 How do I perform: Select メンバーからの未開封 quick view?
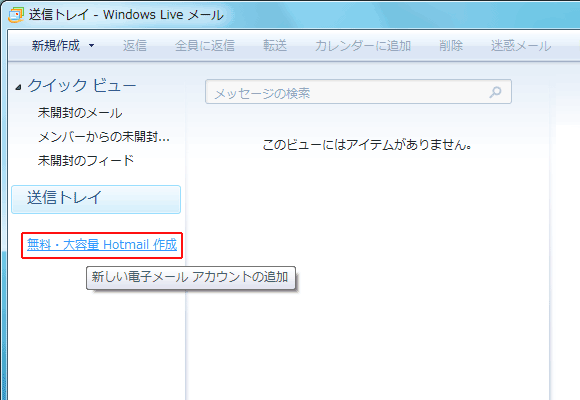click(x=104, y=137)
